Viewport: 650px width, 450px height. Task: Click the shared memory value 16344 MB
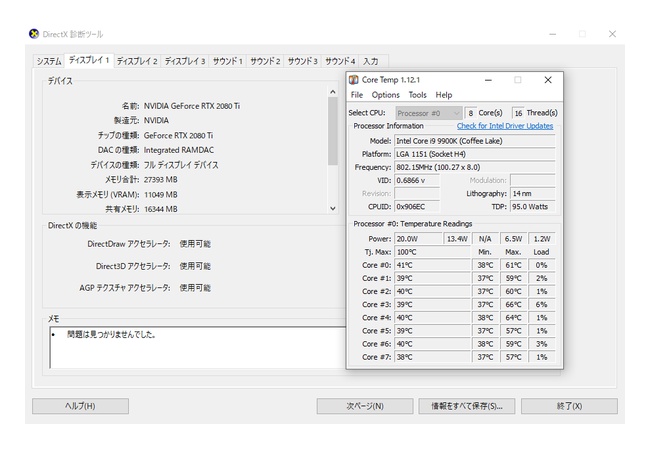pyautogui.click(x=160, y=209)
